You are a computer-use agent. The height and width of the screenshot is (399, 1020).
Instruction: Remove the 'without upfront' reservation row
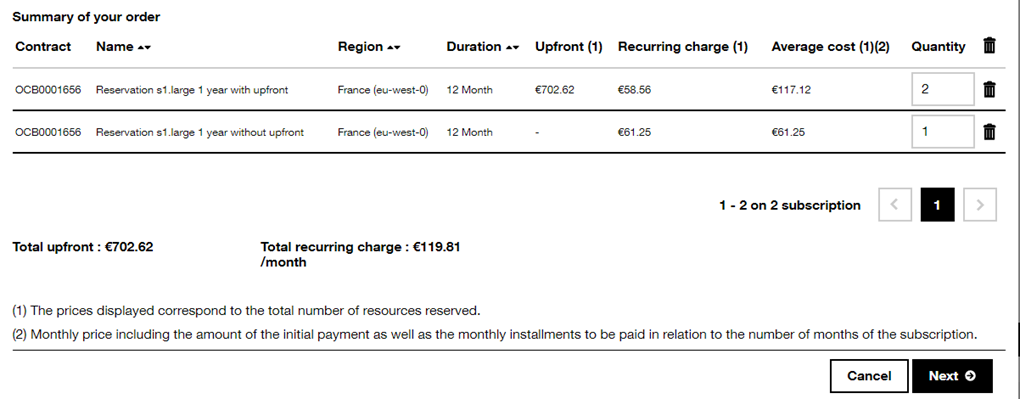pos(989,132)
